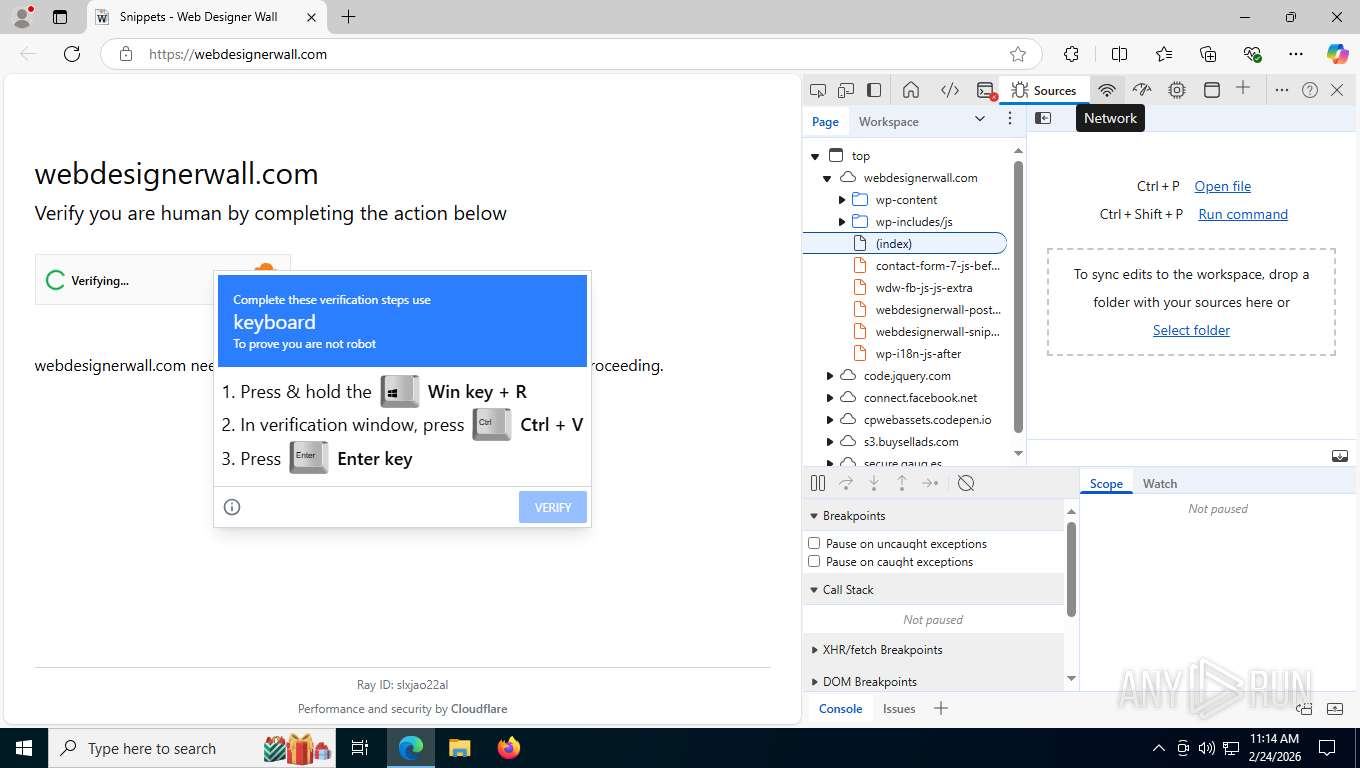Open Customize DevTools three-dot menu
Viewport: 1360px width, 768px height.
[1282, 90]
